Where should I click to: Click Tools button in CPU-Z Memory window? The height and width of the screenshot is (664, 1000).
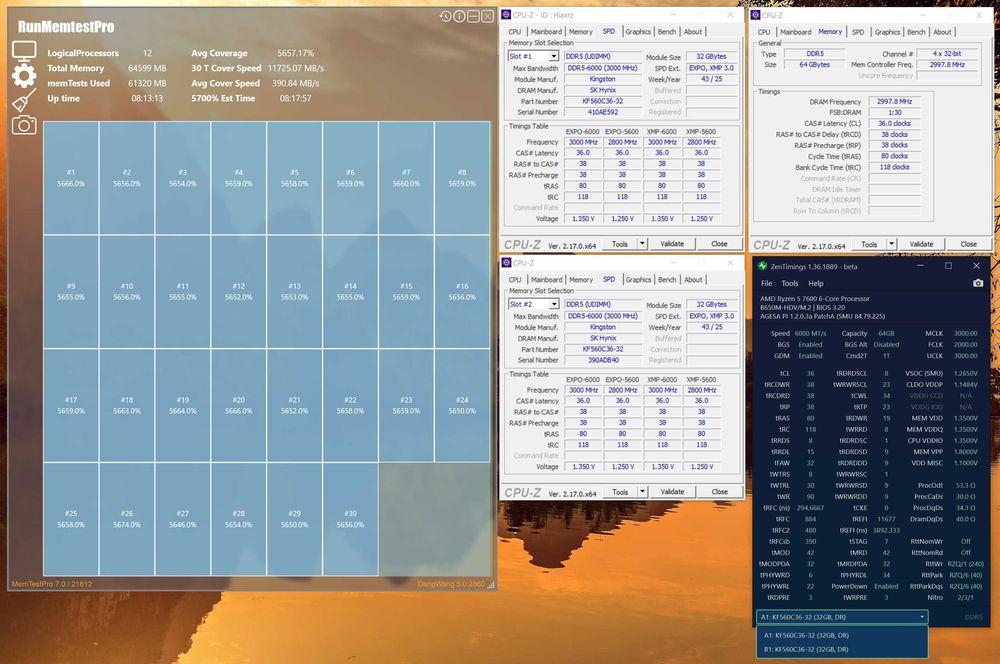869,244
